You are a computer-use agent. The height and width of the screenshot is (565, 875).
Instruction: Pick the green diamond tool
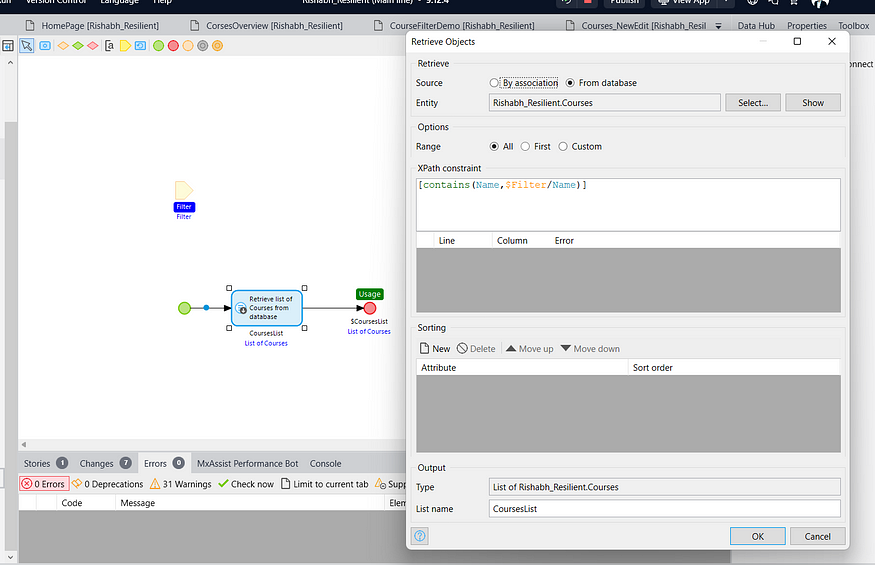click(78, 46)
